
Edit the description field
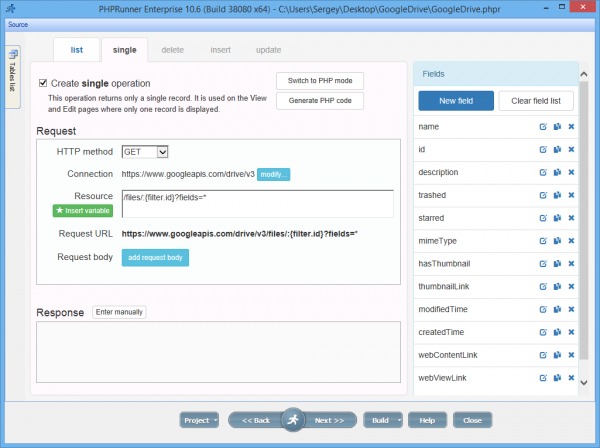[x=543, y=172]
